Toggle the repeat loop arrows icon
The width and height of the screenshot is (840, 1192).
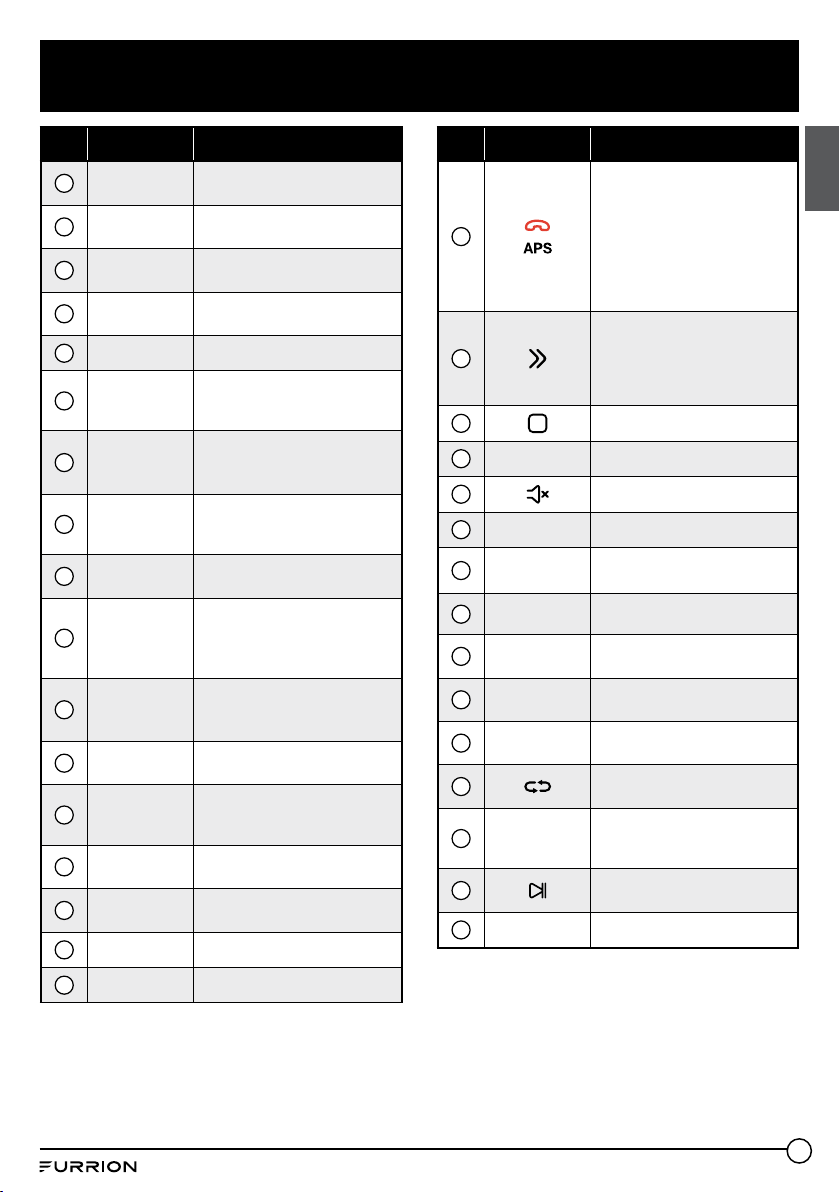pyautogui.click(x=537, y=787)
